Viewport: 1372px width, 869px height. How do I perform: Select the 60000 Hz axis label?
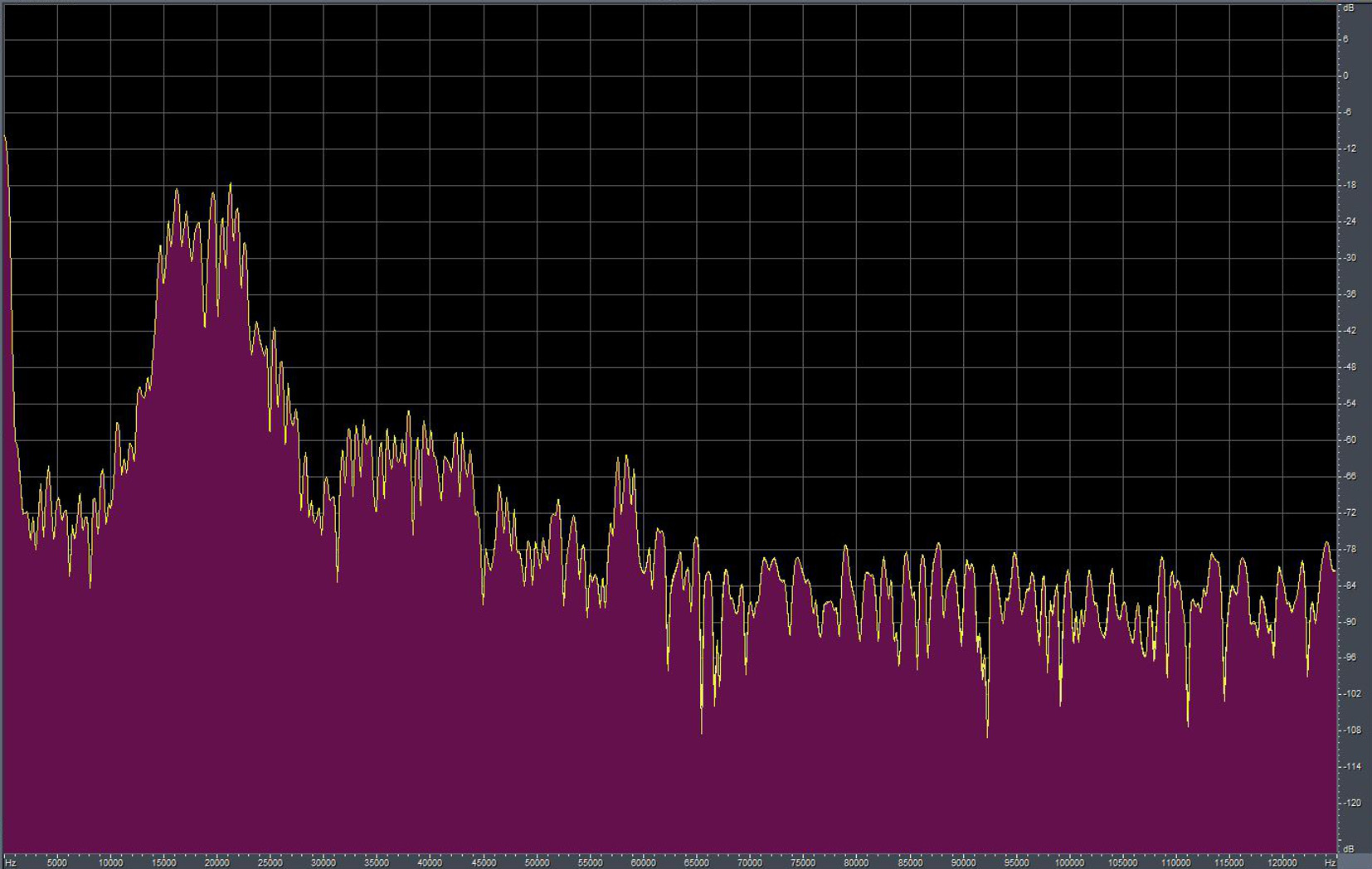click(x=643, y=863)
